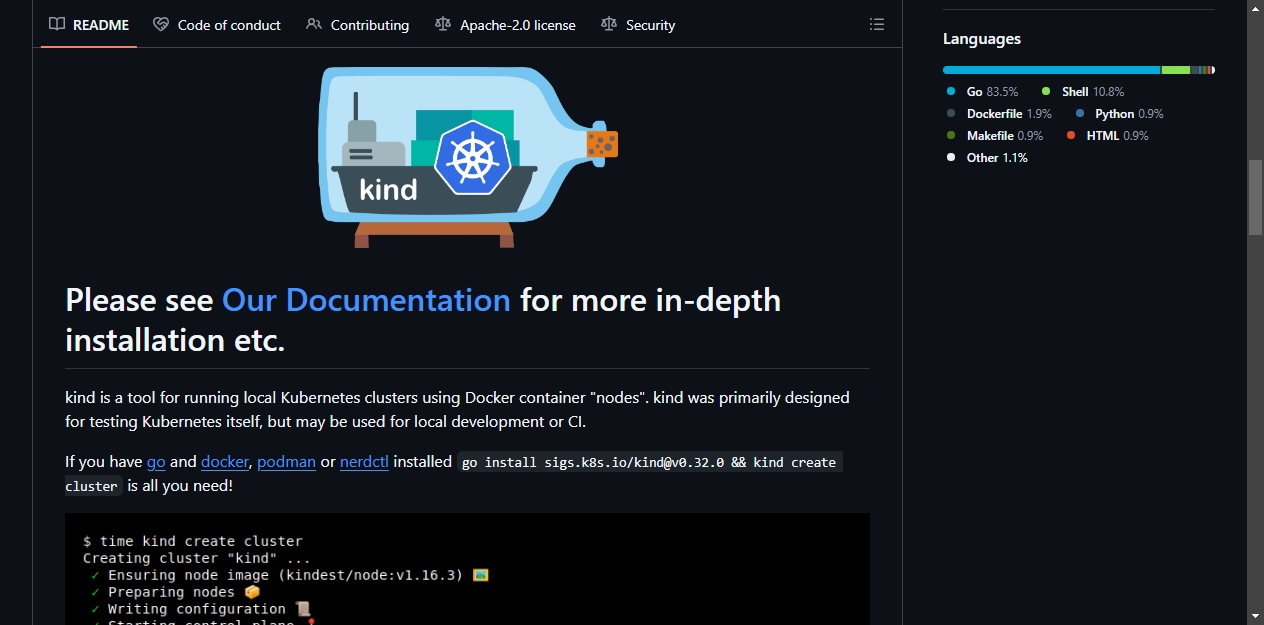The width and height of the screenshot is (1264, 625).
Task: Click the Languages heading
Action: coord(982,39)
